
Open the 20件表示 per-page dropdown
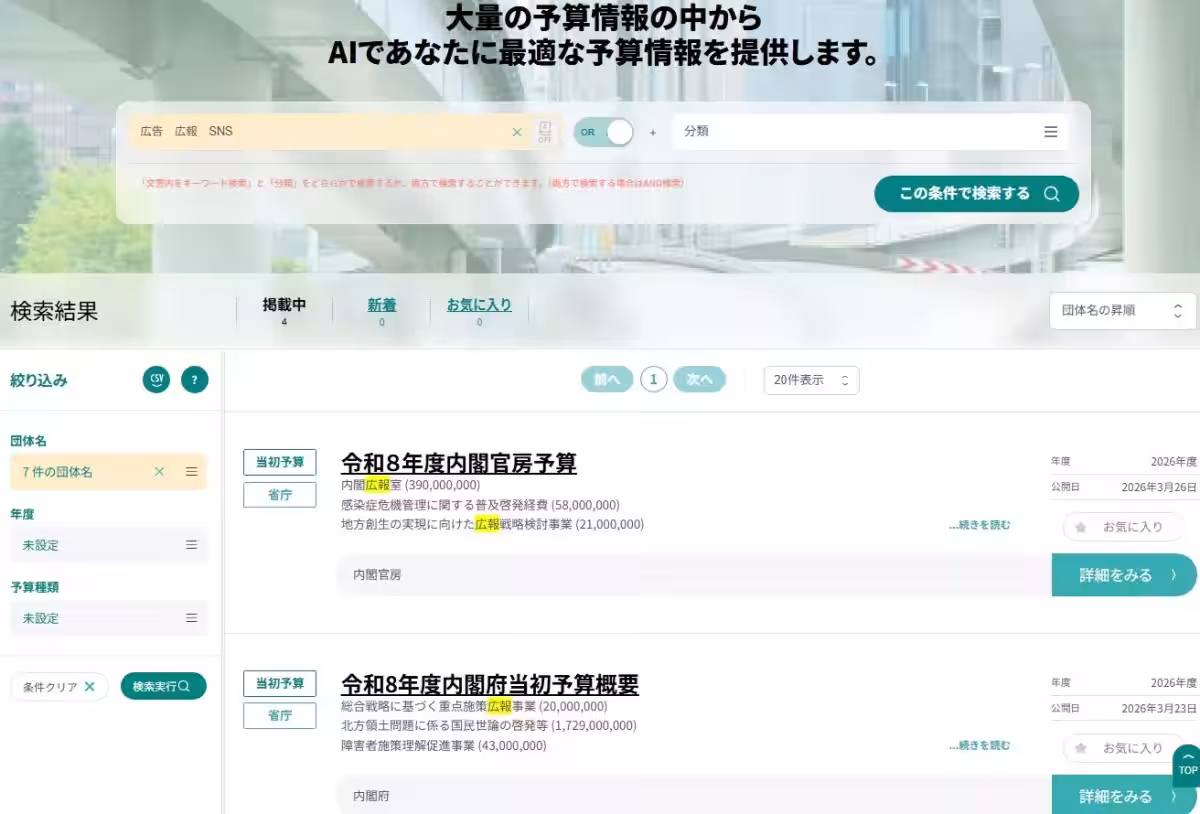point(811,380)
